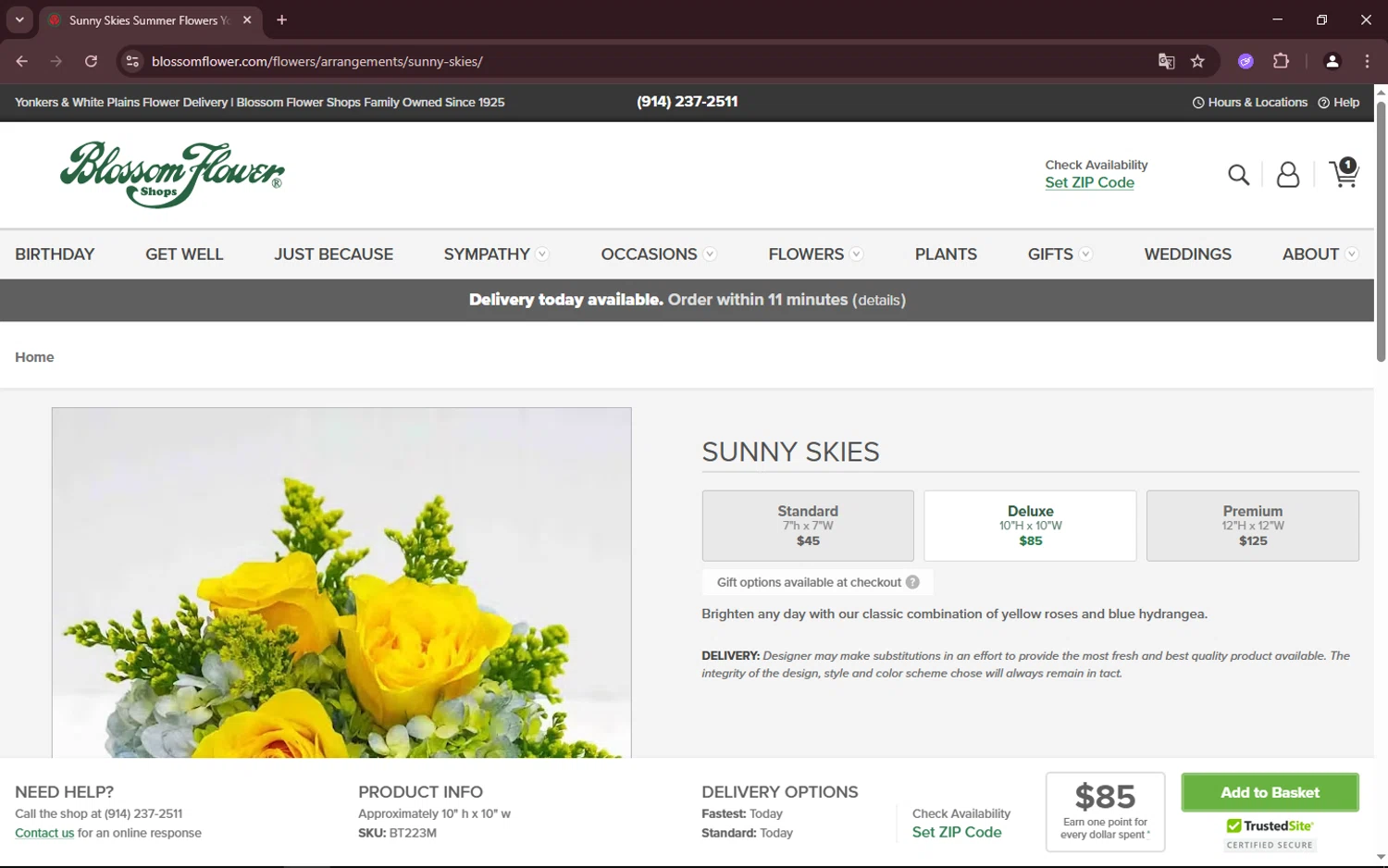Screen dimensions: 1388x868
Task: Go back with the browser back arrow
Action: (22, 61)
